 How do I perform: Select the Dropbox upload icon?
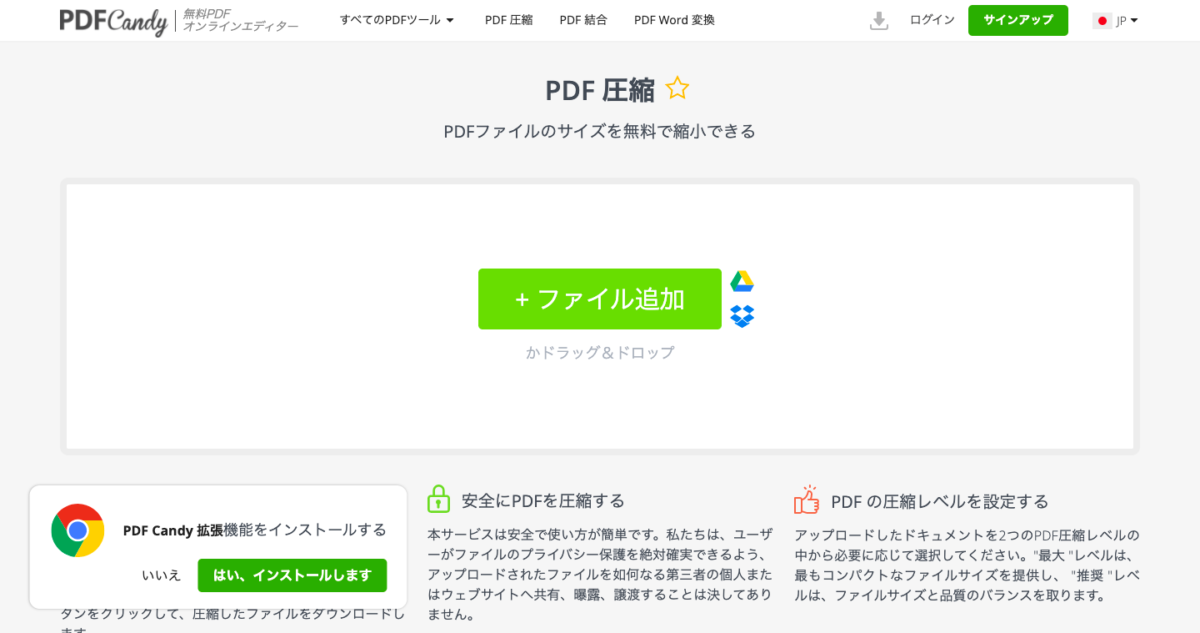coord(742,316)
